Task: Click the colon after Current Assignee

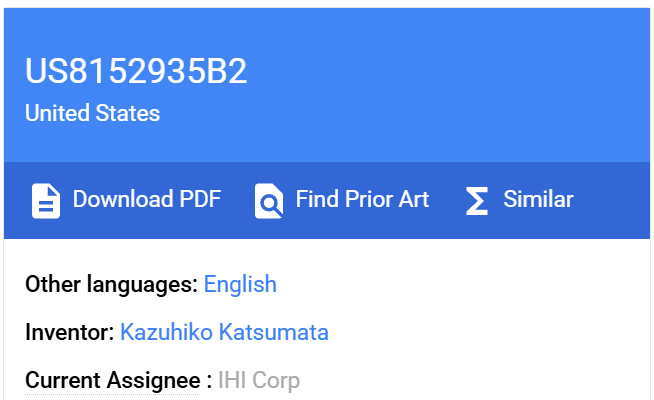Action: tap(209, 380)
